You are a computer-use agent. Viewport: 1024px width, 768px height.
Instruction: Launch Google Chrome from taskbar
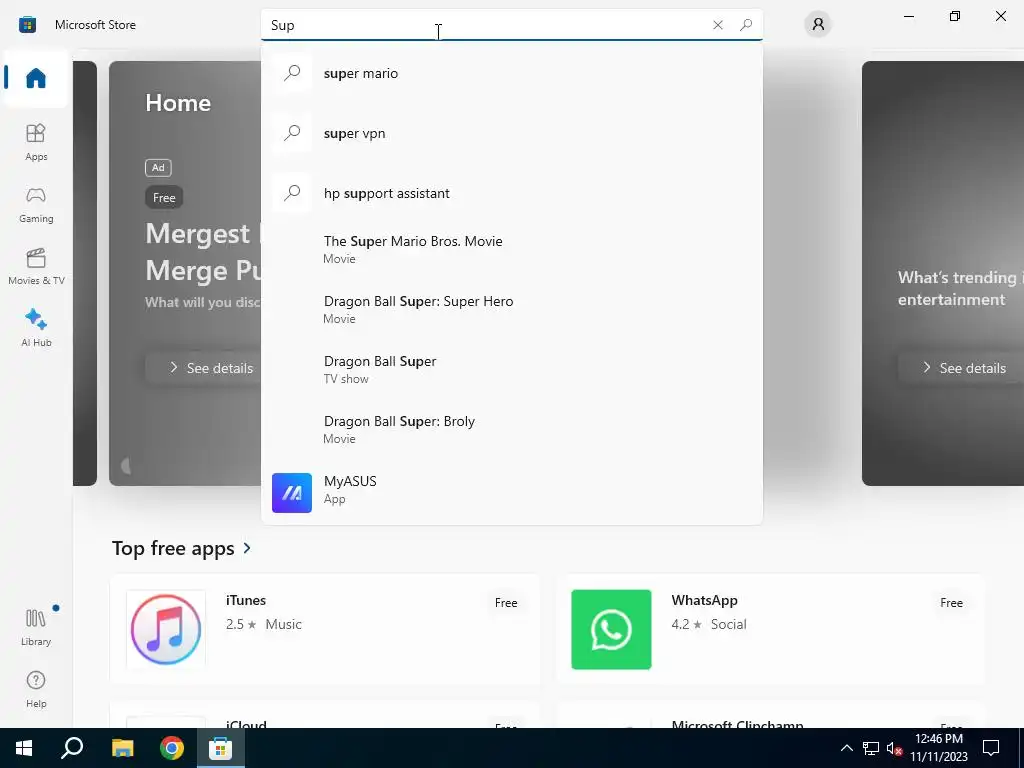pos(172,748)
